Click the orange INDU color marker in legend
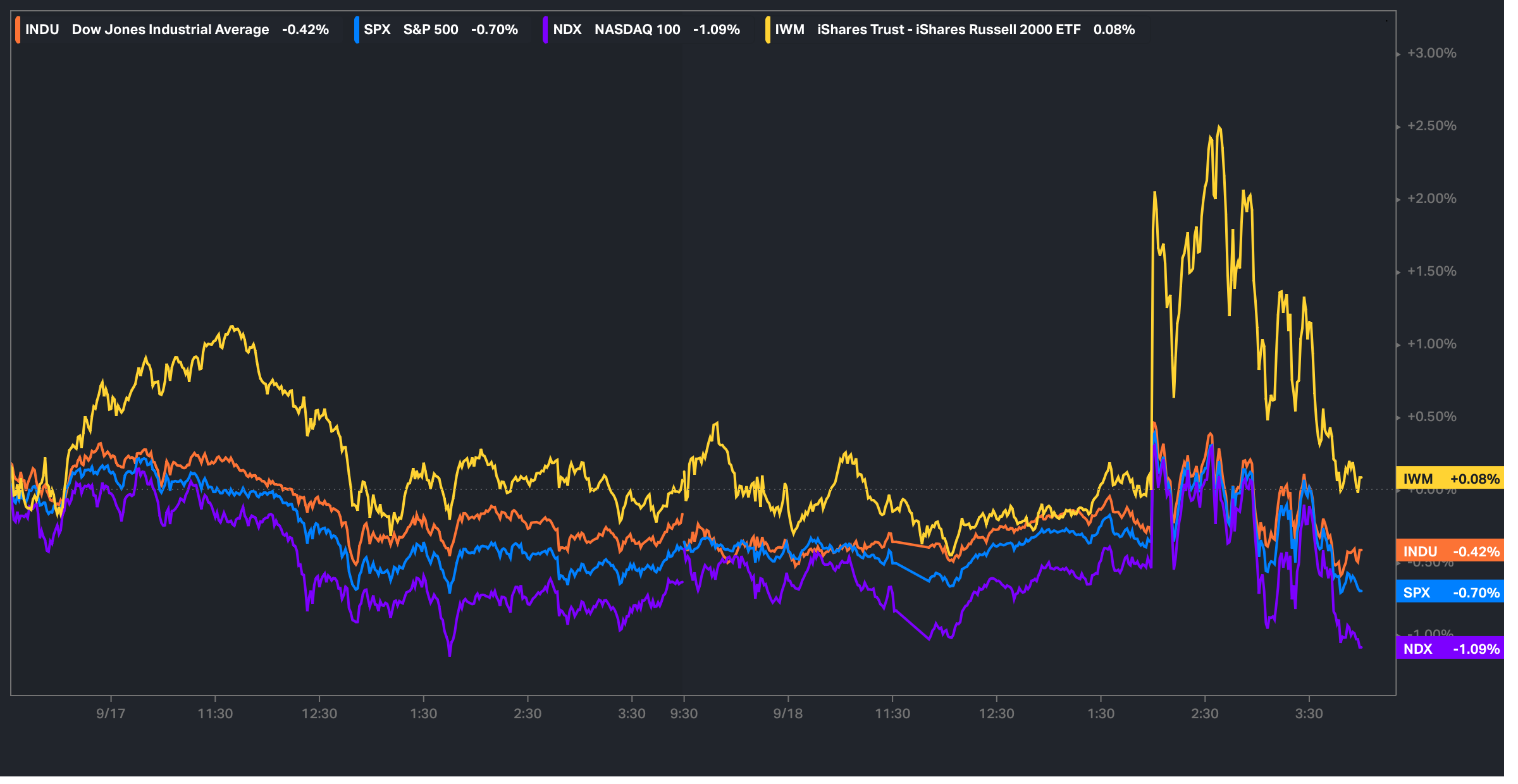The width and height of the screenshot is (1518, 784). coord(18,30)
